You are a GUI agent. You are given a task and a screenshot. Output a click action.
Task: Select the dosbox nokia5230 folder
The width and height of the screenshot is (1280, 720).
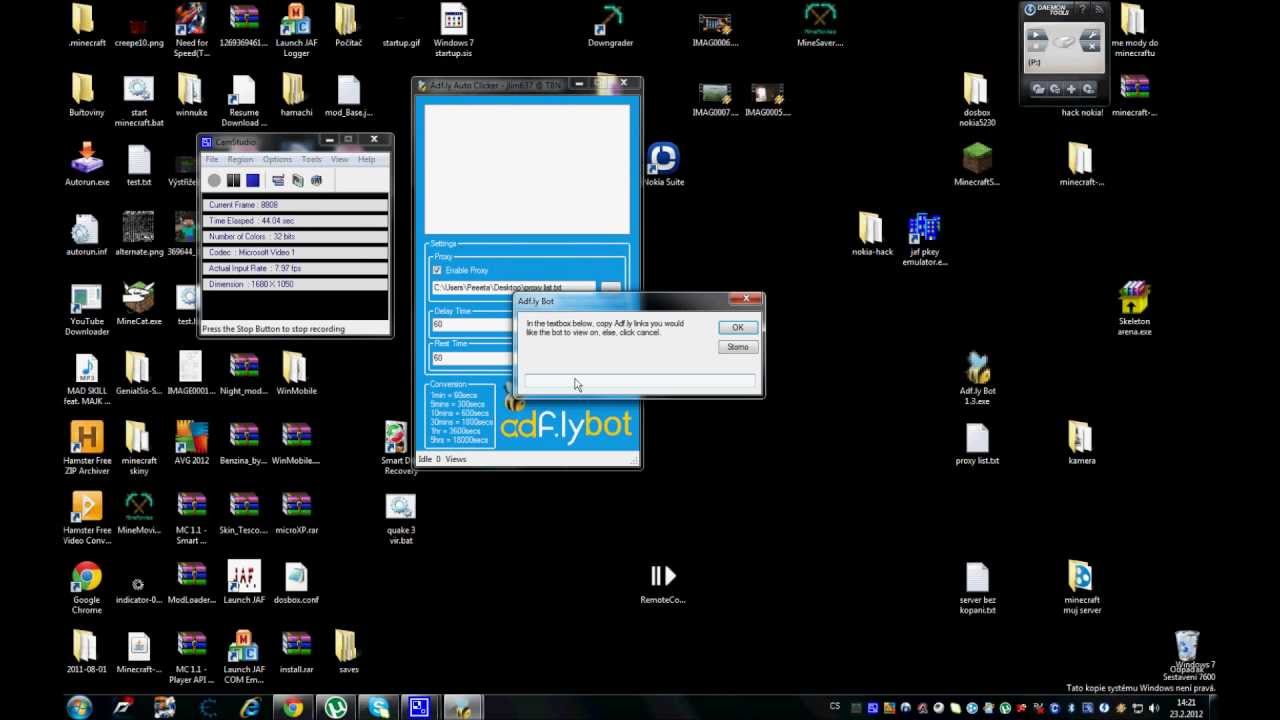[x=977, y=100]
